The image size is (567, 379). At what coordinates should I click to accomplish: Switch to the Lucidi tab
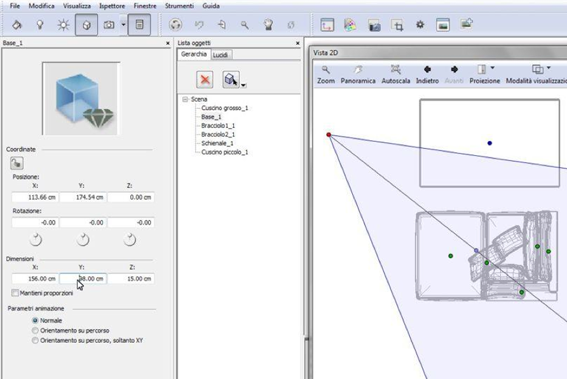point(220,55)
